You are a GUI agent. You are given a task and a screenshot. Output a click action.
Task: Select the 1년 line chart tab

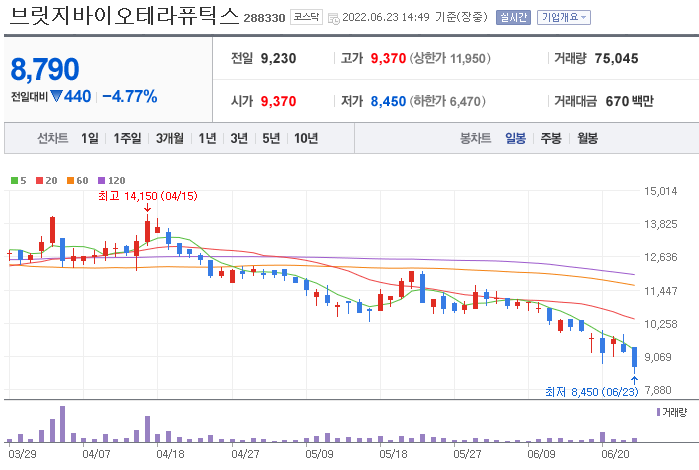pos(207,138)
